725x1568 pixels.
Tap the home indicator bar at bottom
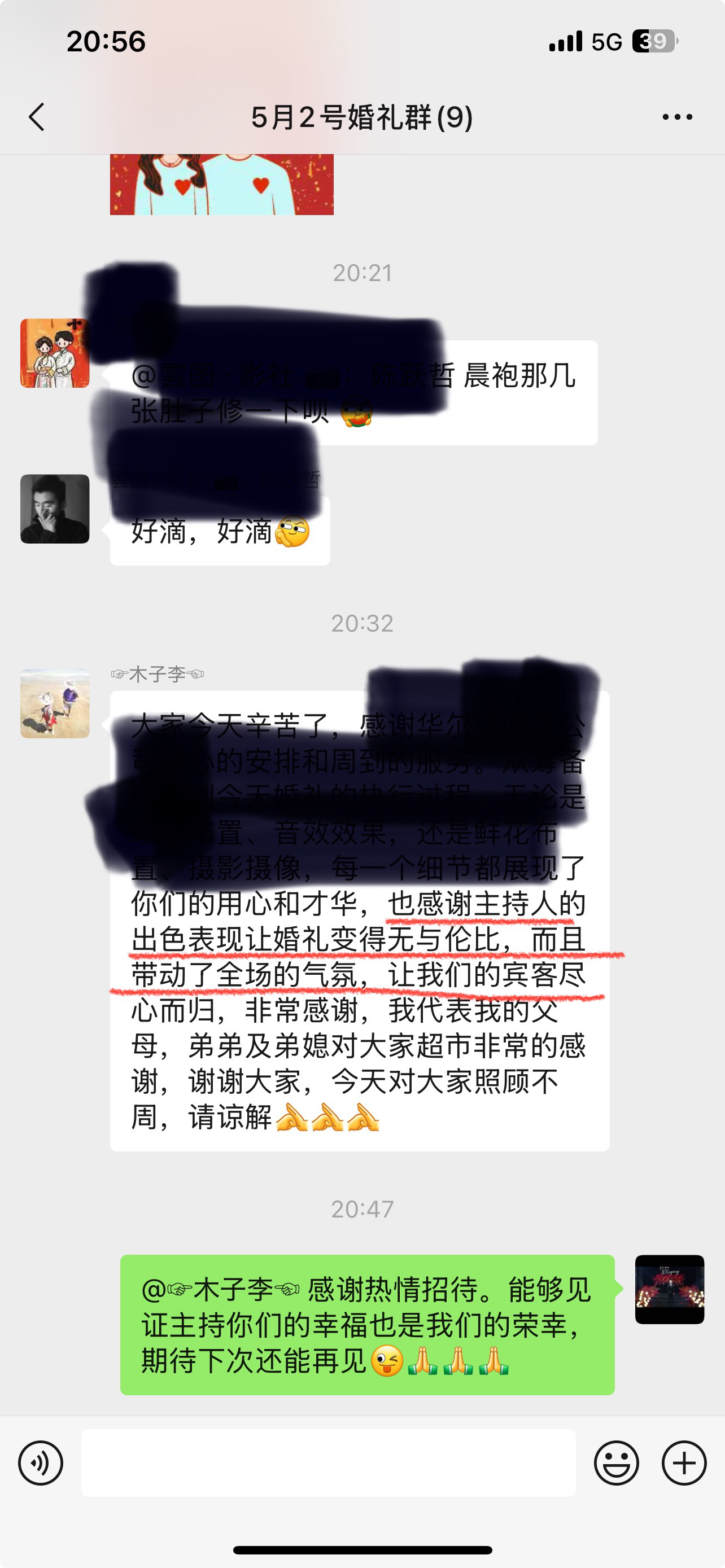(362, 1550)
